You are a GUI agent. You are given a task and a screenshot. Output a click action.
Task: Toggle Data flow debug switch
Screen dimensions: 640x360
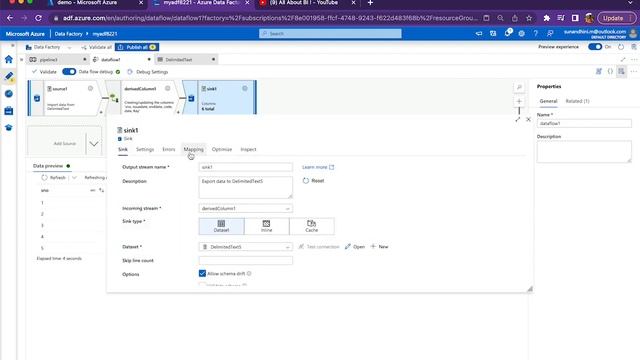(69, 71)
